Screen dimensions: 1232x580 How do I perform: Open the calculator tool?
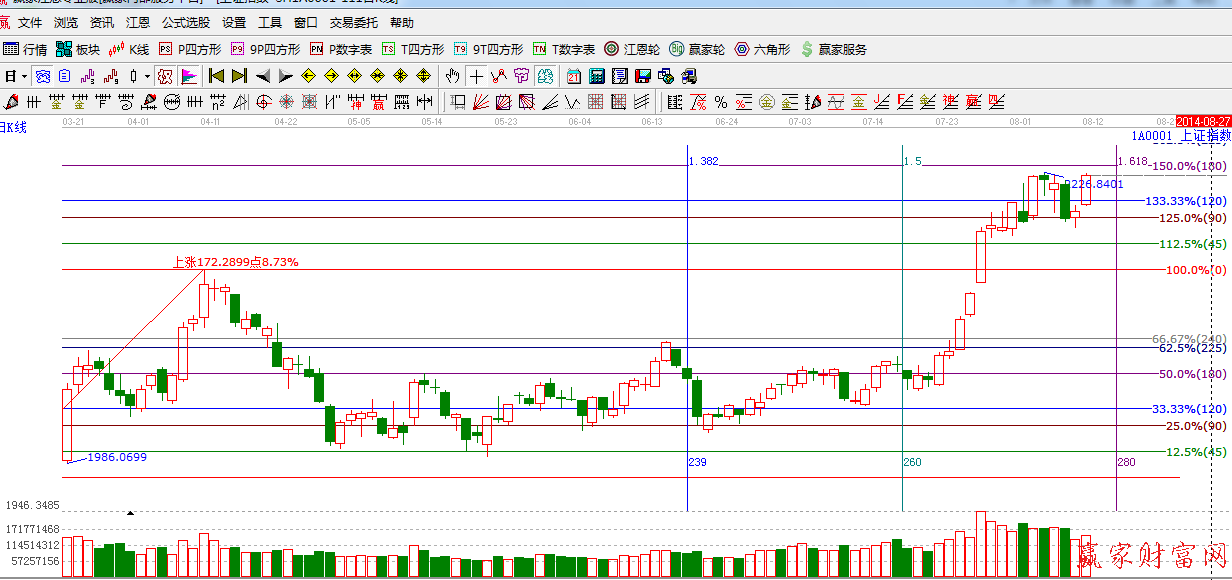tap(596, 76)
